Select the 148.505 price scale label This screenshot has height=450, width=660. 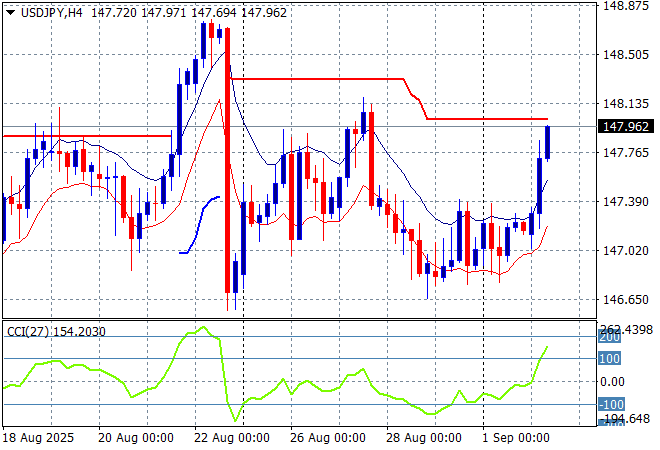pyautogui.click(x=626, y=55)
